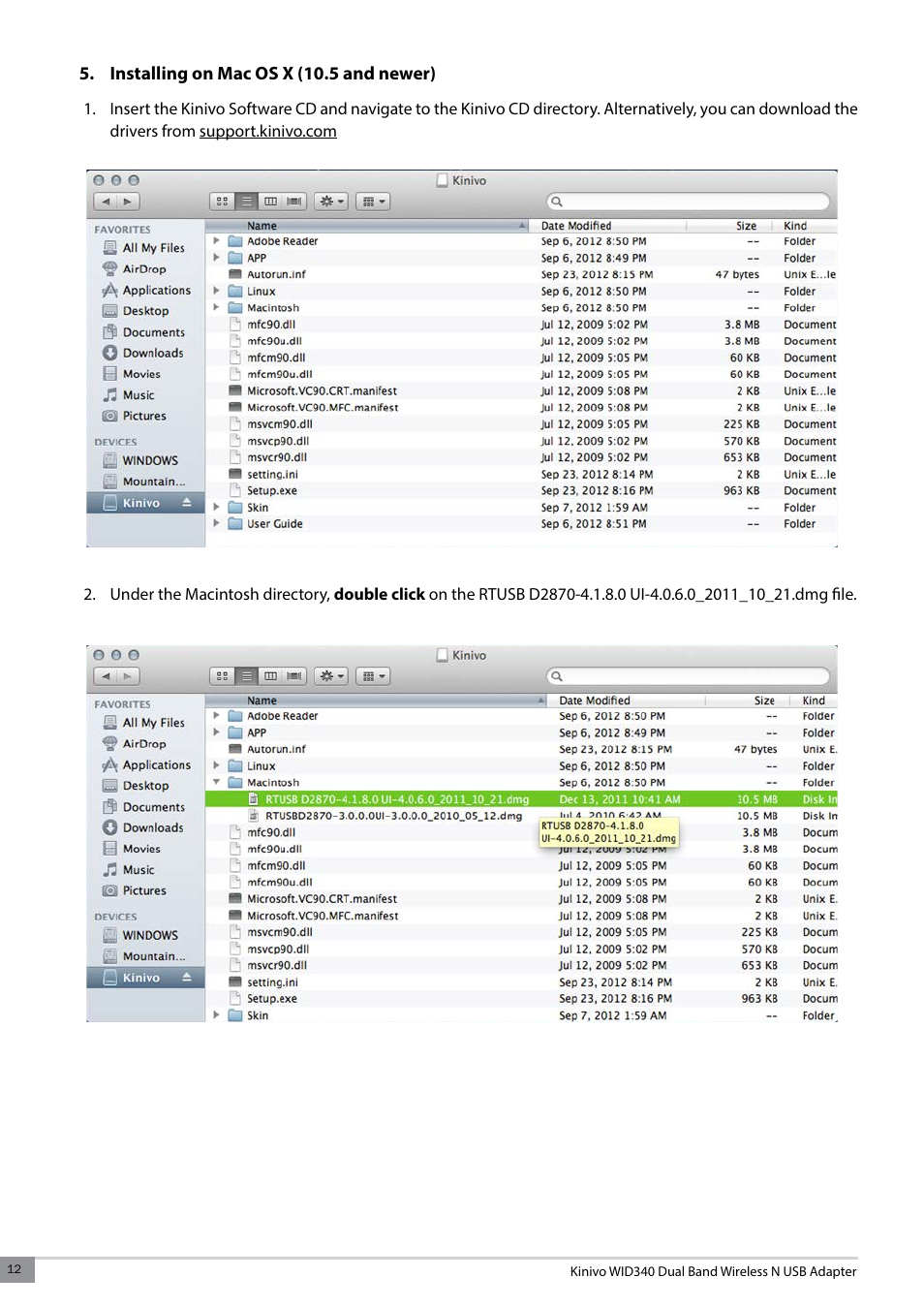Click Forward arrow in upper Finder window

tap(128, 202)
